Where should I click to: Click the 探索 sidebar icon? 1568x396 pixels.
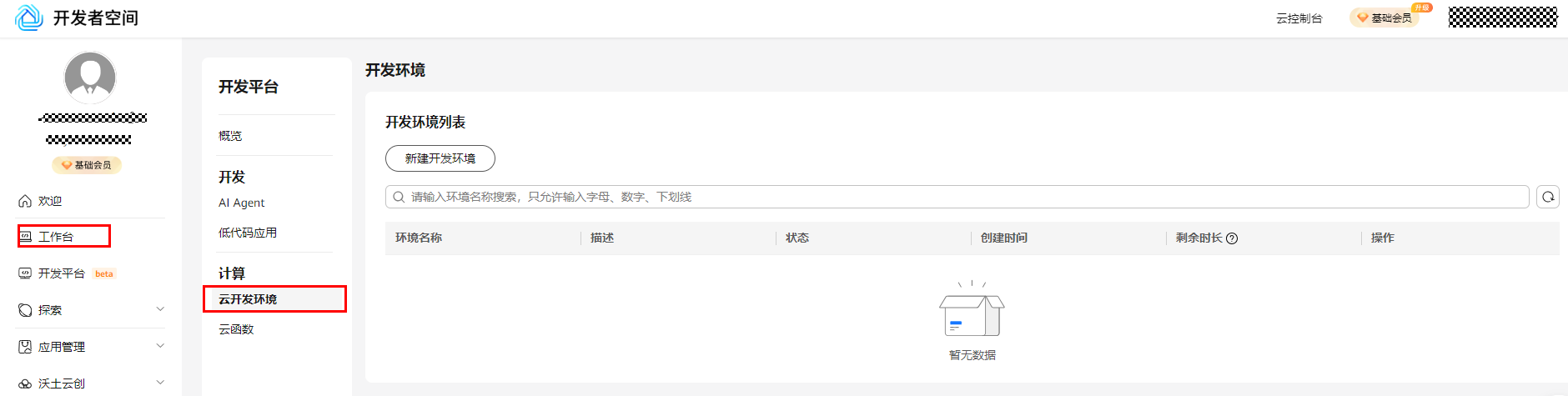(25, 310)
